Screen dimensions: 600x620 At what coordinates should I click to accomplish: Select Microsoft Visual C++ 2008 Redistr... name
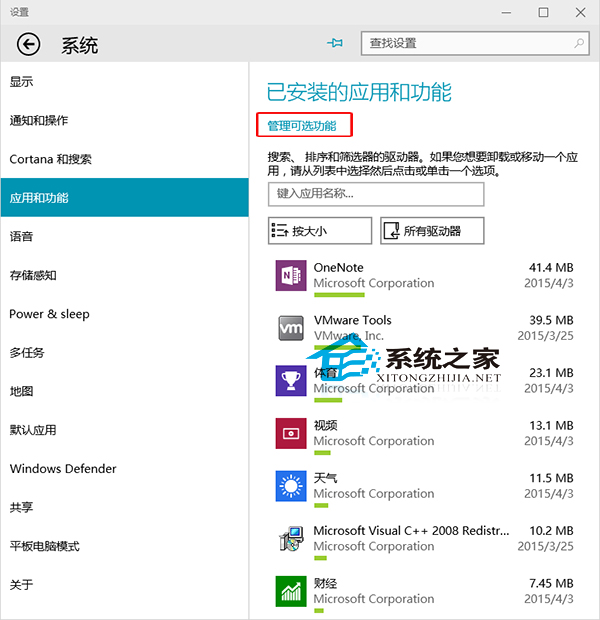click(411, 531)
